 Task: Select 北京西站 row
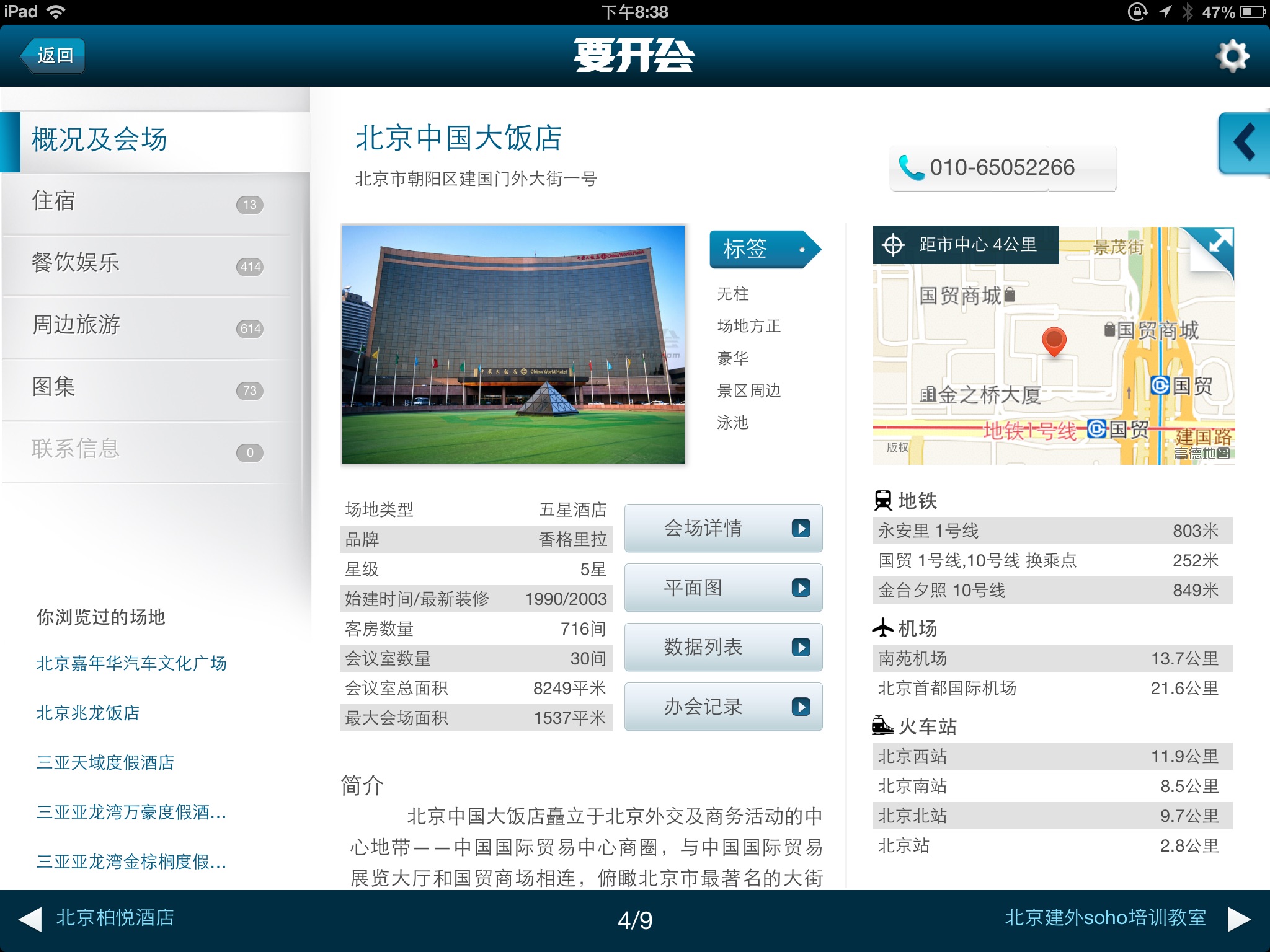(1052, 756)
